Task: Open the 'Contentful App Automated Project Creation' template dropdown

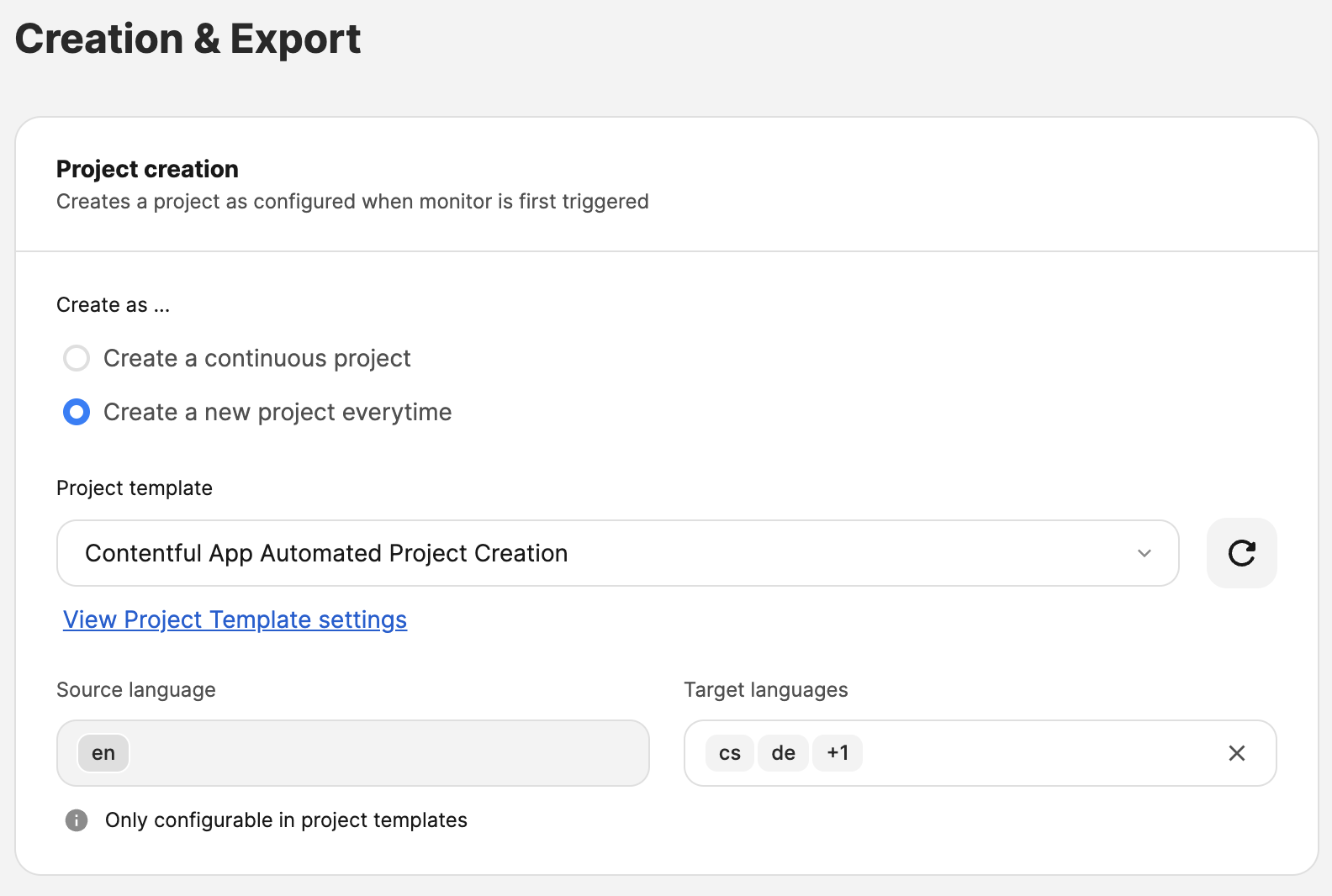Action: [x=589, y=553]
